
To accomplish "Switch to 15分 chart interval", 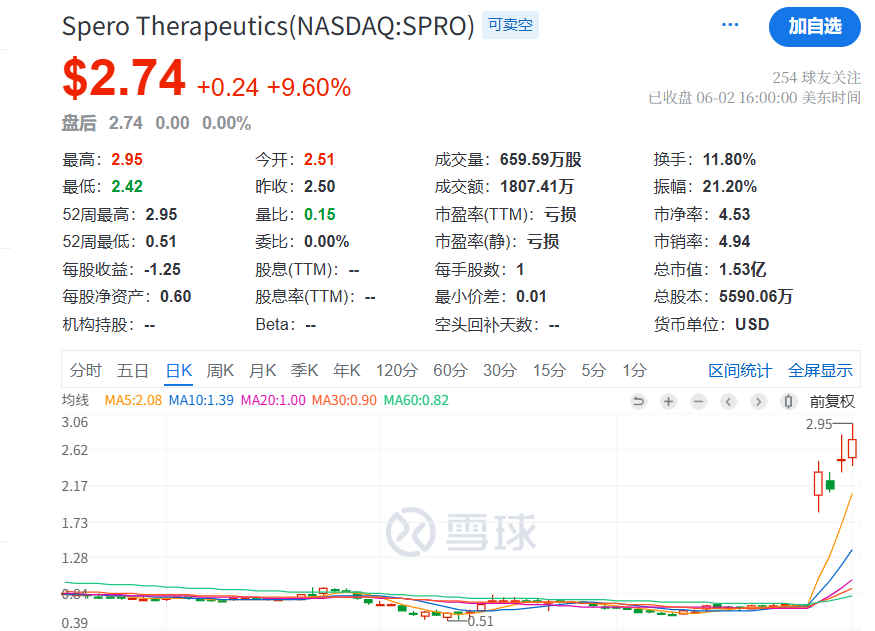I will (549, 370).
